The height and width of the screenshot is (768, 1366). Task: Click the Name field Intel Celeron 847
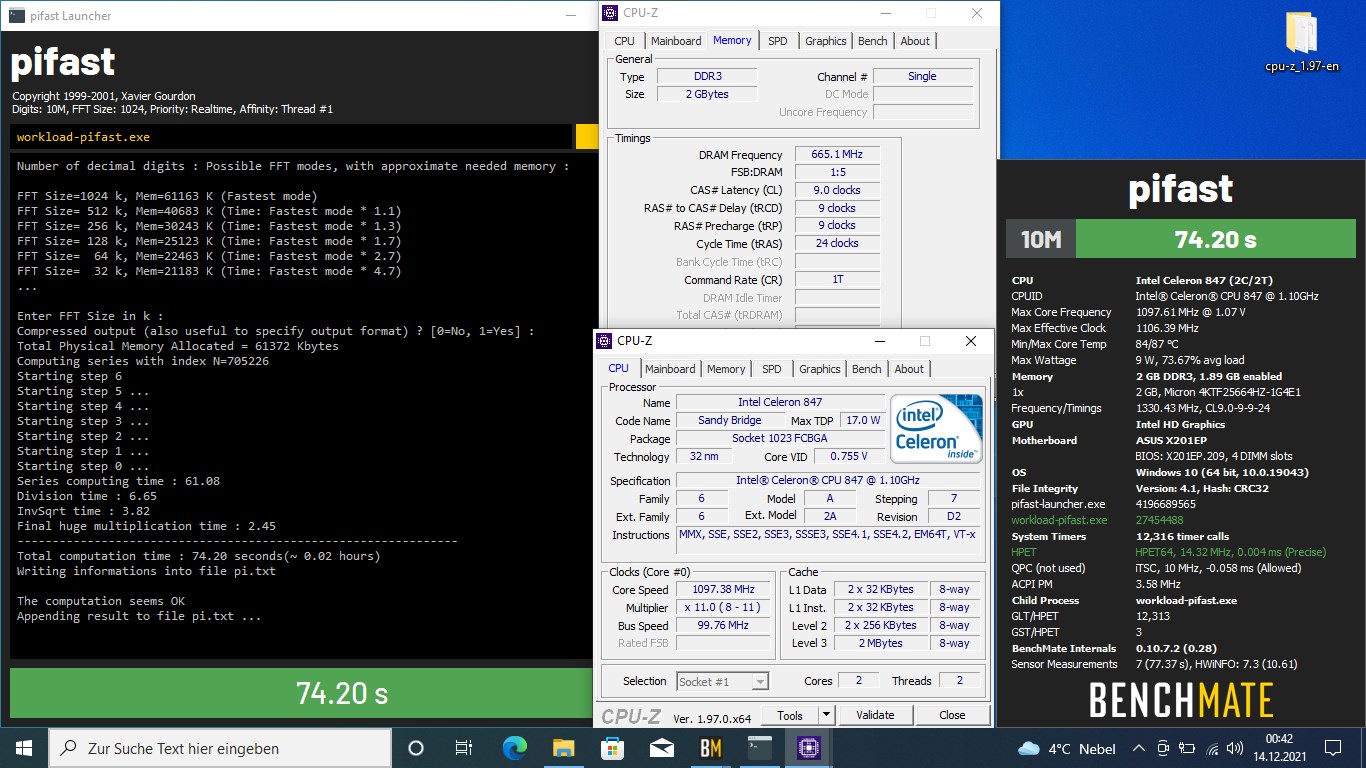click(x=780, y=402)
